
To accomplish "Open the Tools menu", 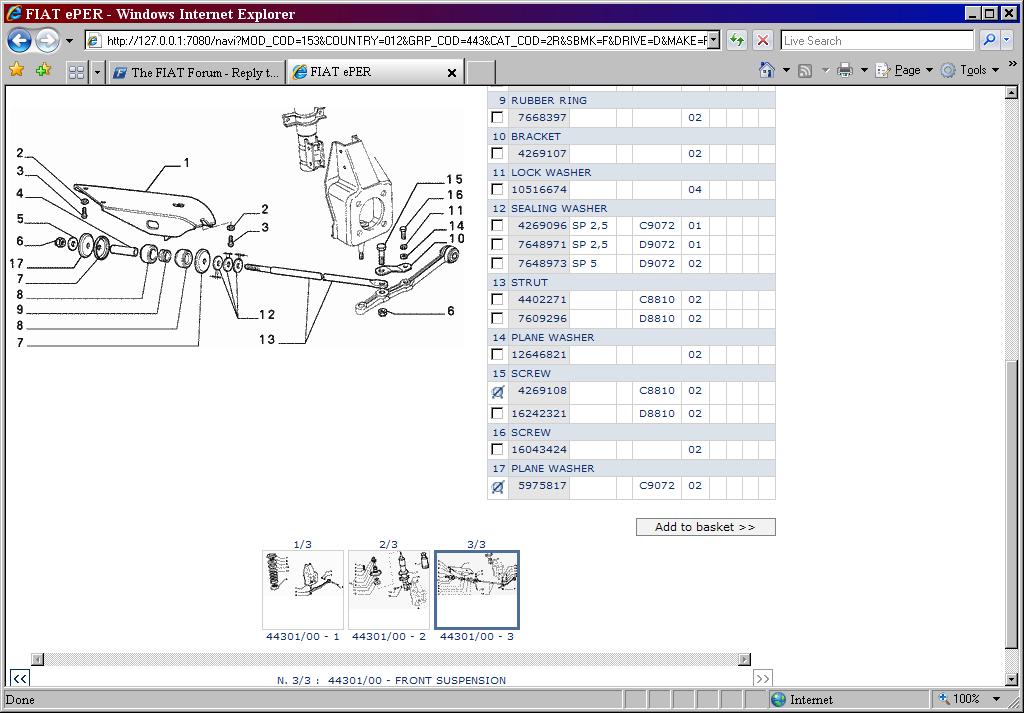I will (970, 70).
